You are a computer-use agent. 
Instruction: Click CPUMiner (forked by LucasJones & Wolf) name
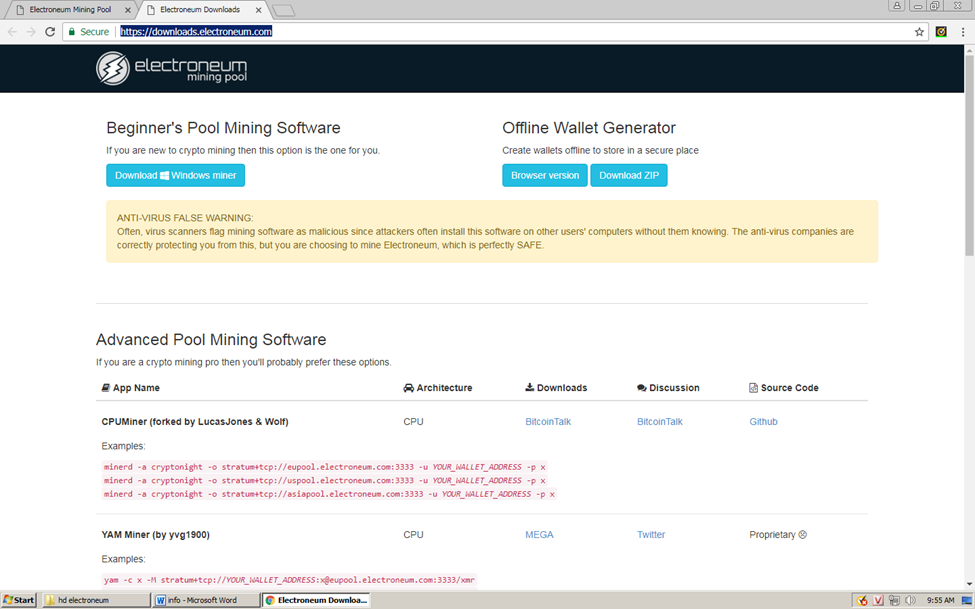[x=195, y=422]
